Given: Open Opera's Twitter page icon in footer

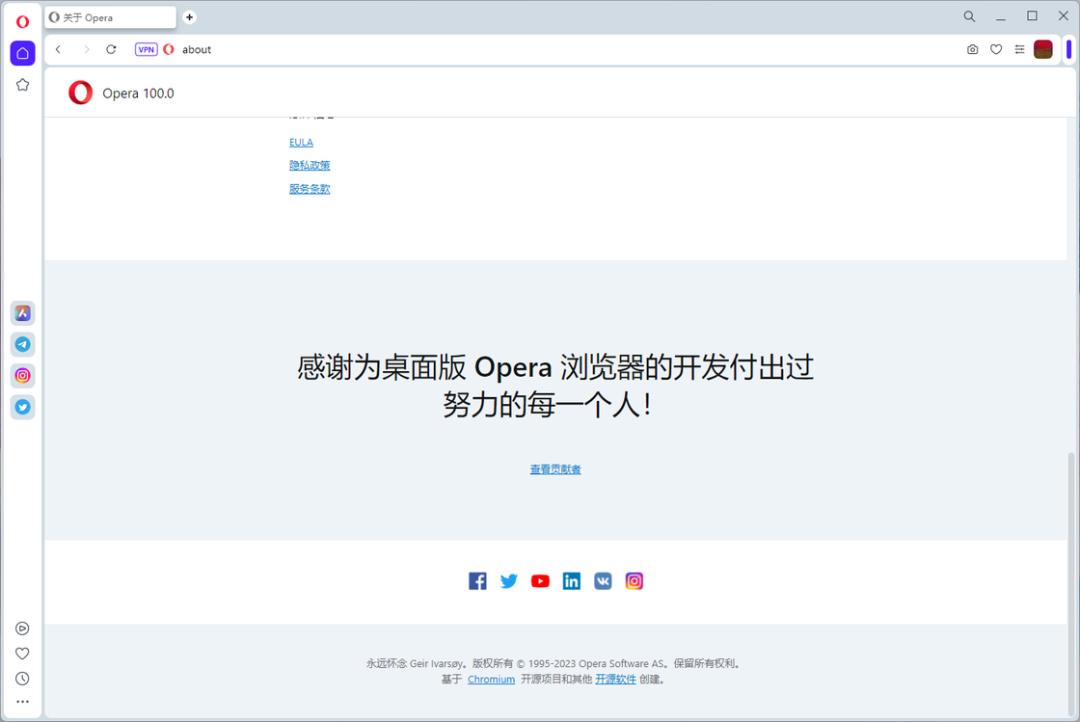Looking at the screenshot, I should 509,581.
